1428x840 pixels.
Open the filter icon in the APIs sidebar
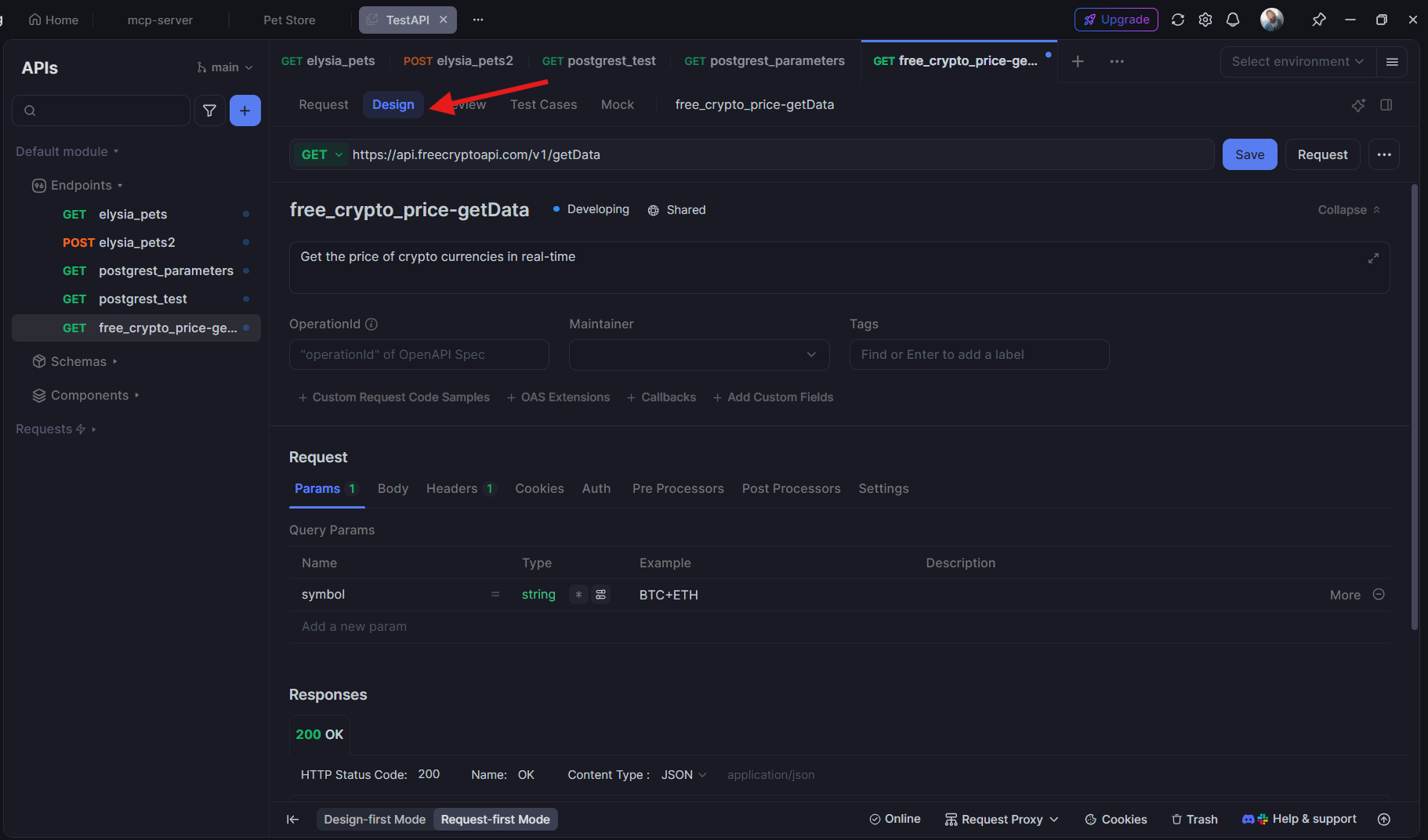pos(209,110)
